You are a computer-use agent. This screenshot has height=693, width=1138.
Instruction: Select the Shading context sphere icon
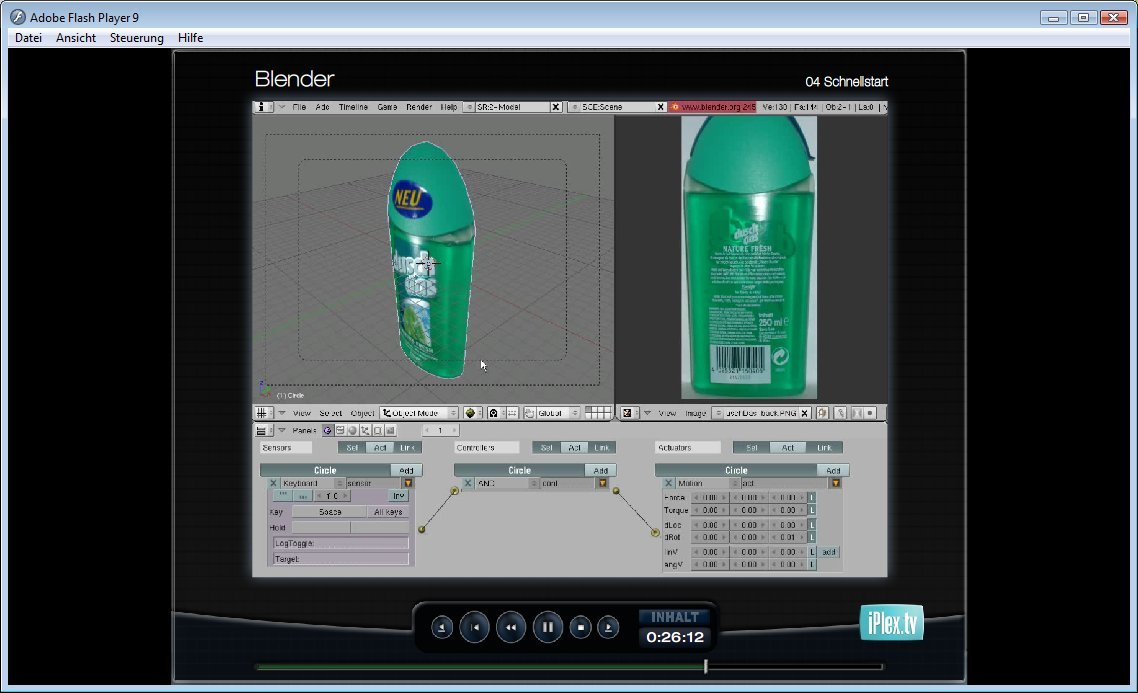353,430
